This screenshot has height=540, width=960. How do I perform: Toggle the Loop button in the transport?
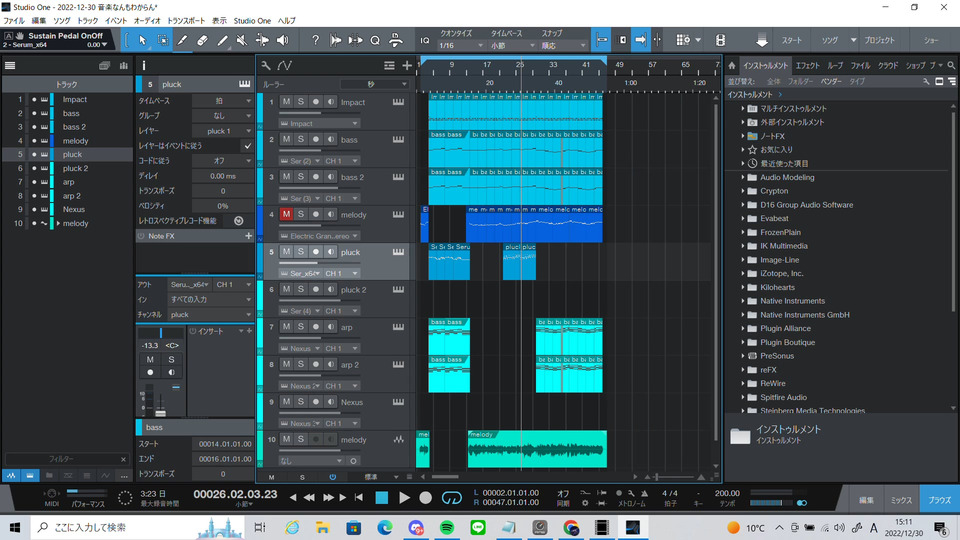tap(452, 497)
